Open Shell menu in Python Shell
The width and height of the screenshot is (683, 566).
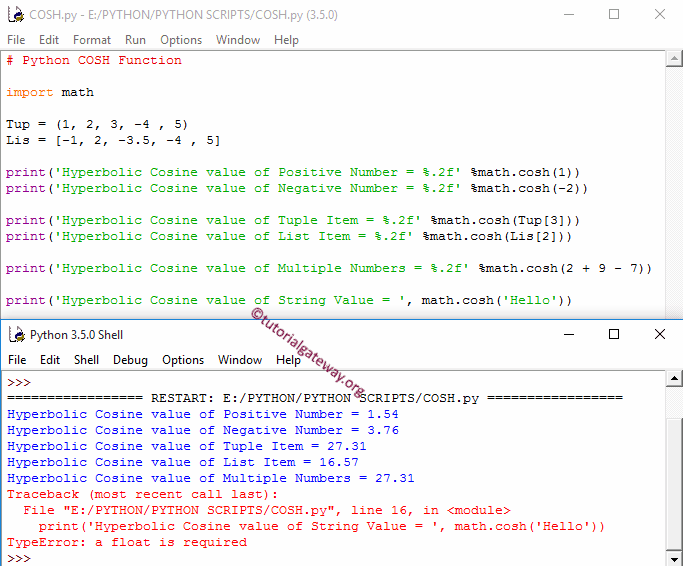(x=86, y=360)
